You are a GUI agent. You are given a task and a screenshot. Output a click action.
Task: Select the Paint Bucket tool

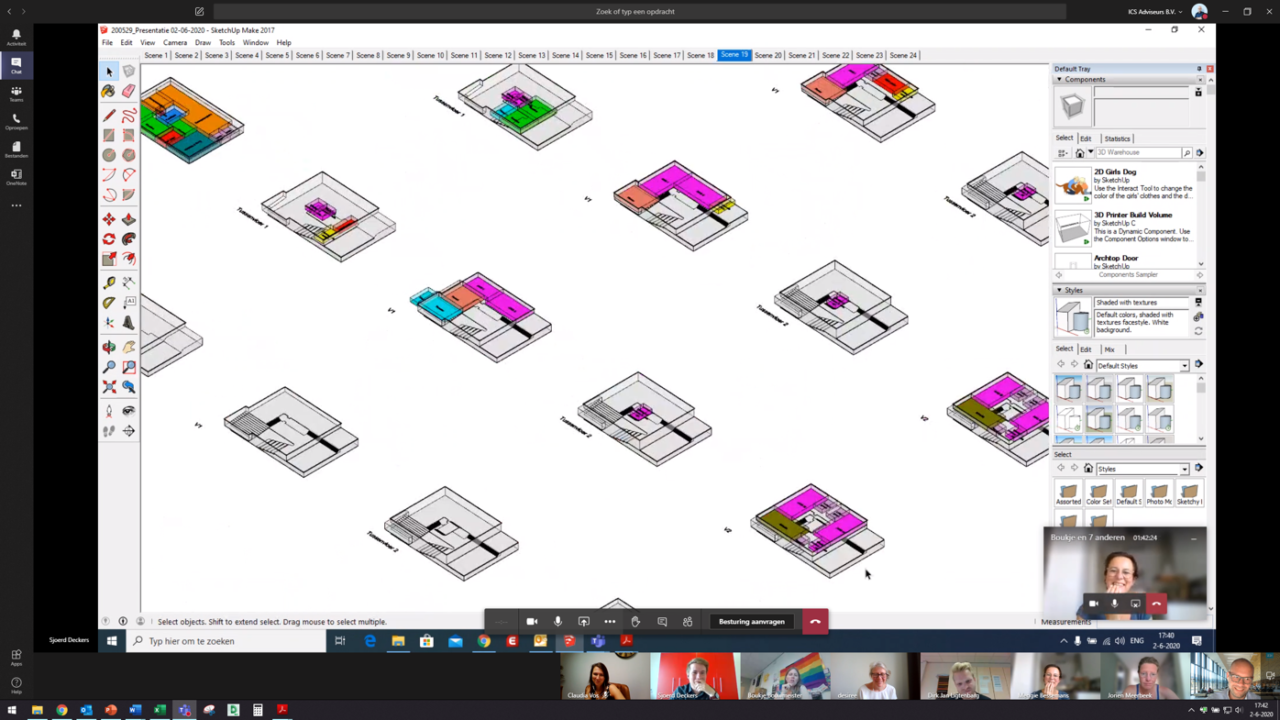(109, 91)
